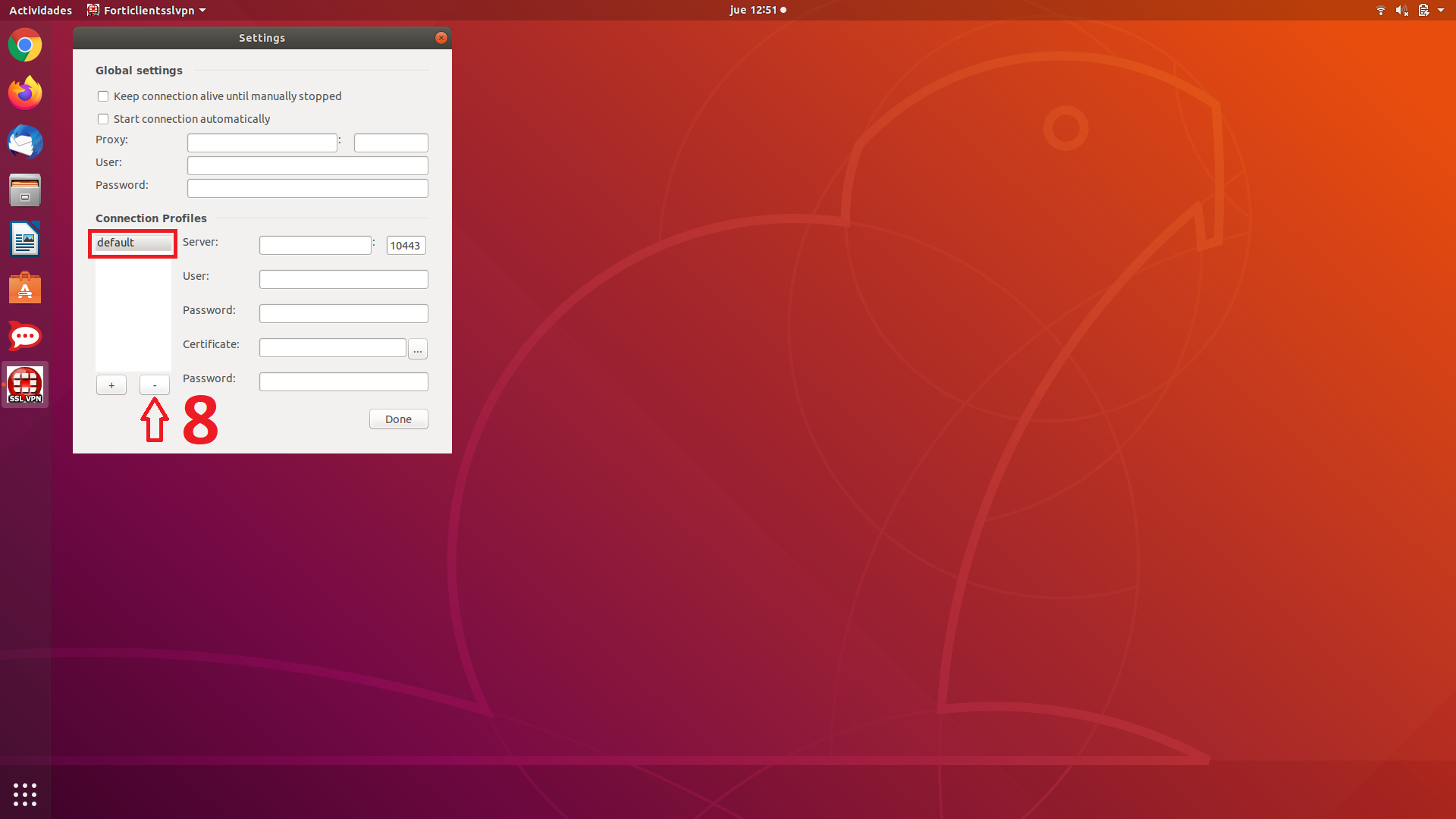The image size is (1456, 819).
Task: Open the Actividades overview
Action: tap(40, 11)
